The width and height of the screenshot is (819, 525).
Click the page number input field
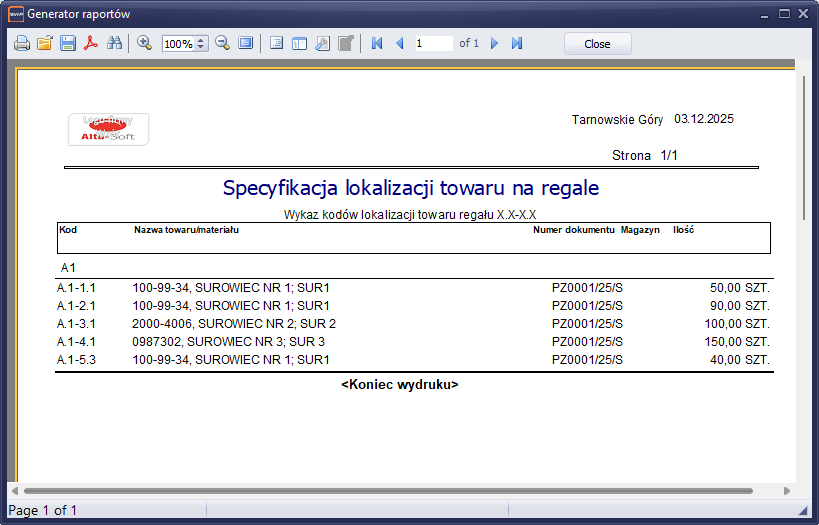pos(433,44)
